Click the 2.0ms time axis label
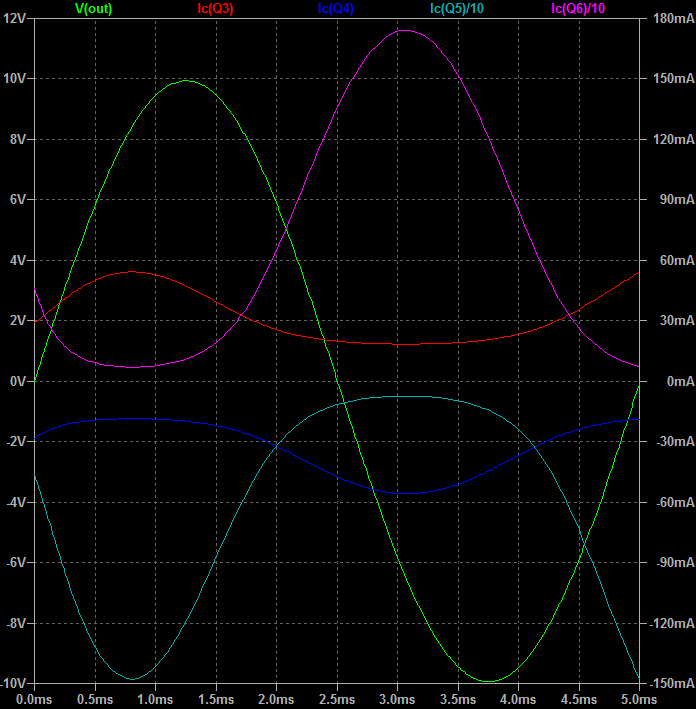This screenshot has height=709, width=696. tap(276, 700)
